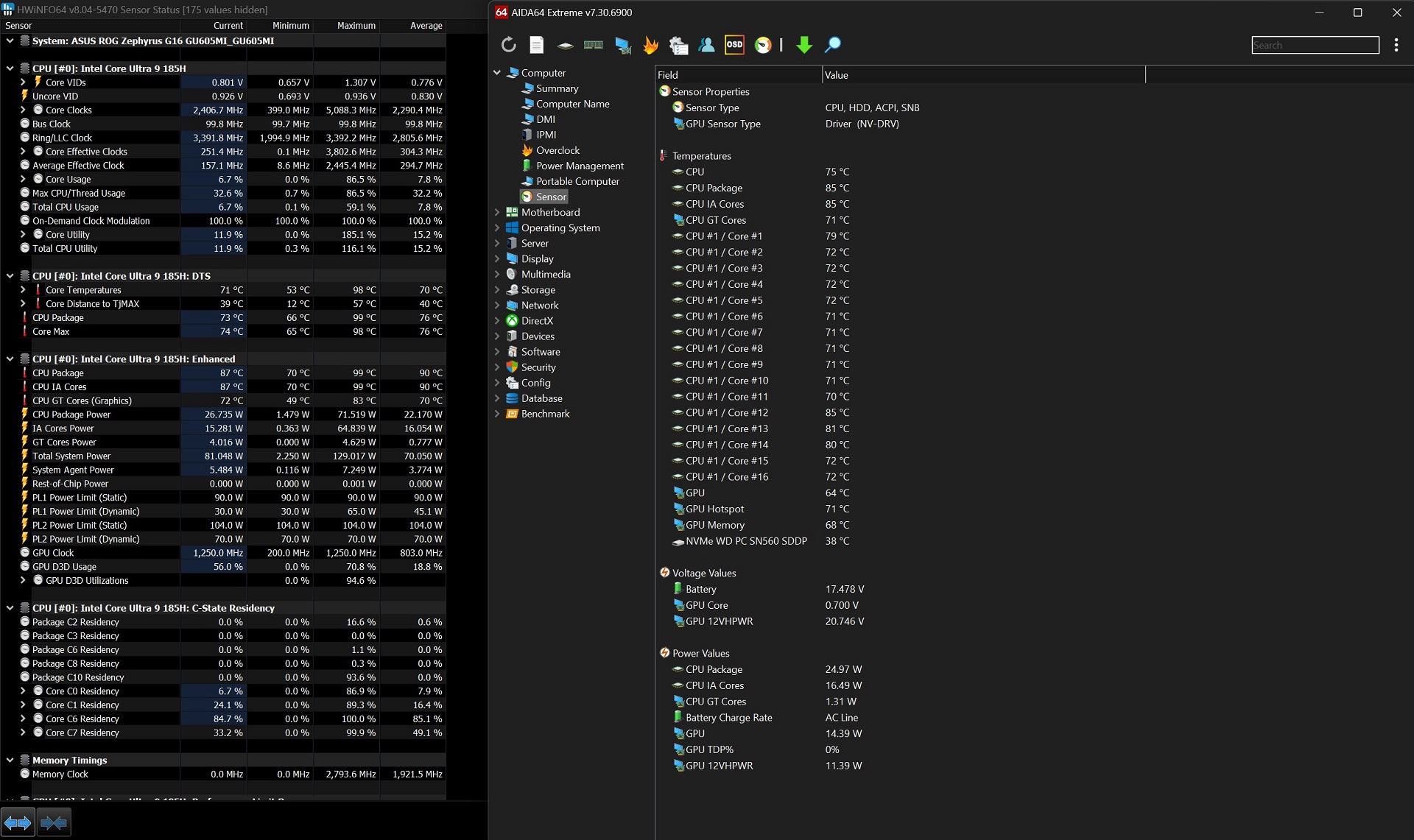Click the HWiNFO collapse layout arrows button

(53, 822)
